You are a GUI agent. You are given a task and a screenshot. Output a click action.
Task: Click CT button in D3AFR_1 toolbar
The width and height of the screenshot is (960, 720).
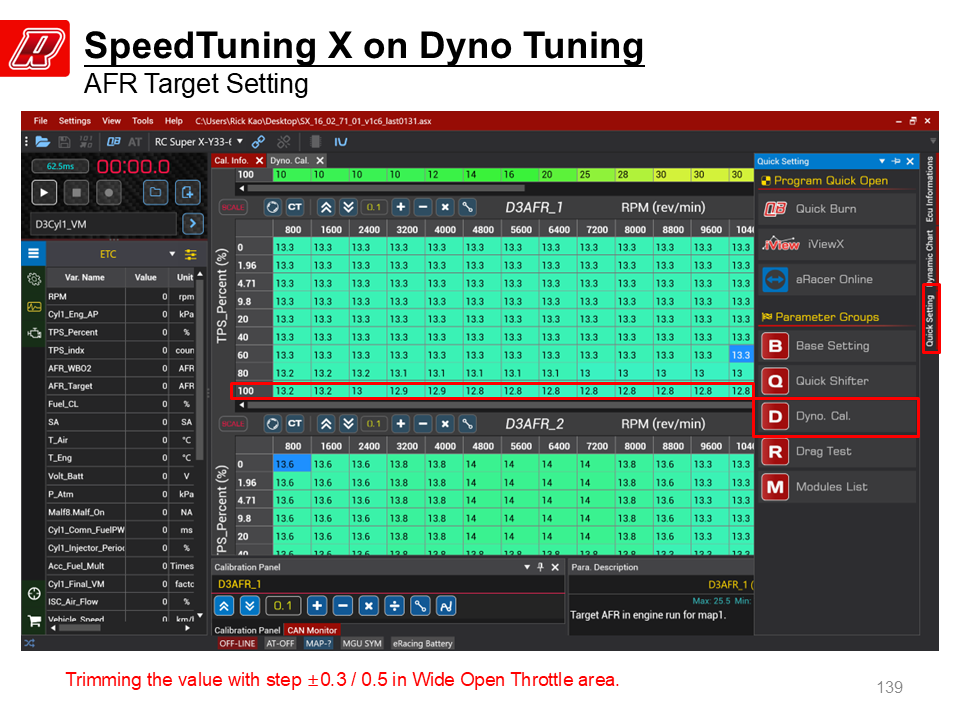coord(295,207)
